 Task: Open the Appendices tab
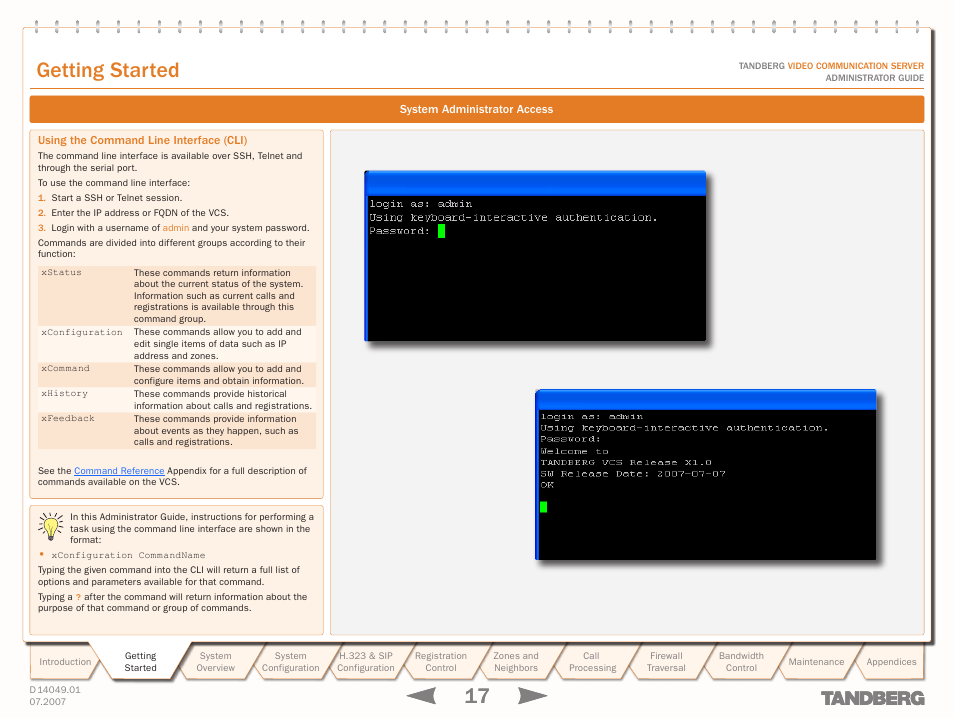click(x=891, y=662)
